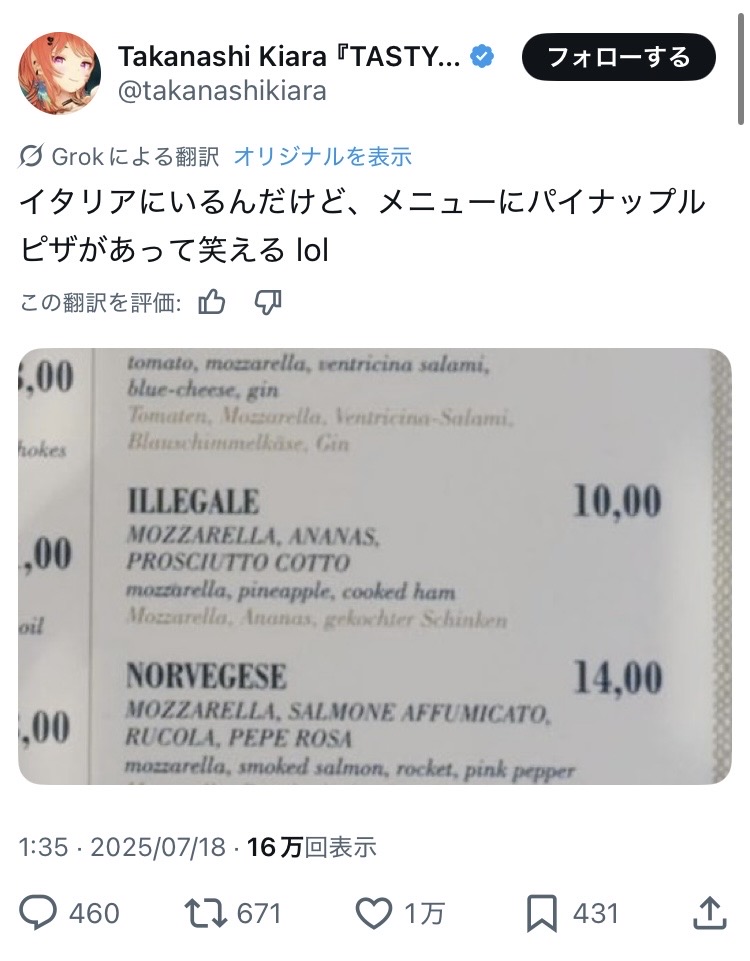Open the @takanashikiara handle link
Screen dimensions: 750x961
(222, 91)
